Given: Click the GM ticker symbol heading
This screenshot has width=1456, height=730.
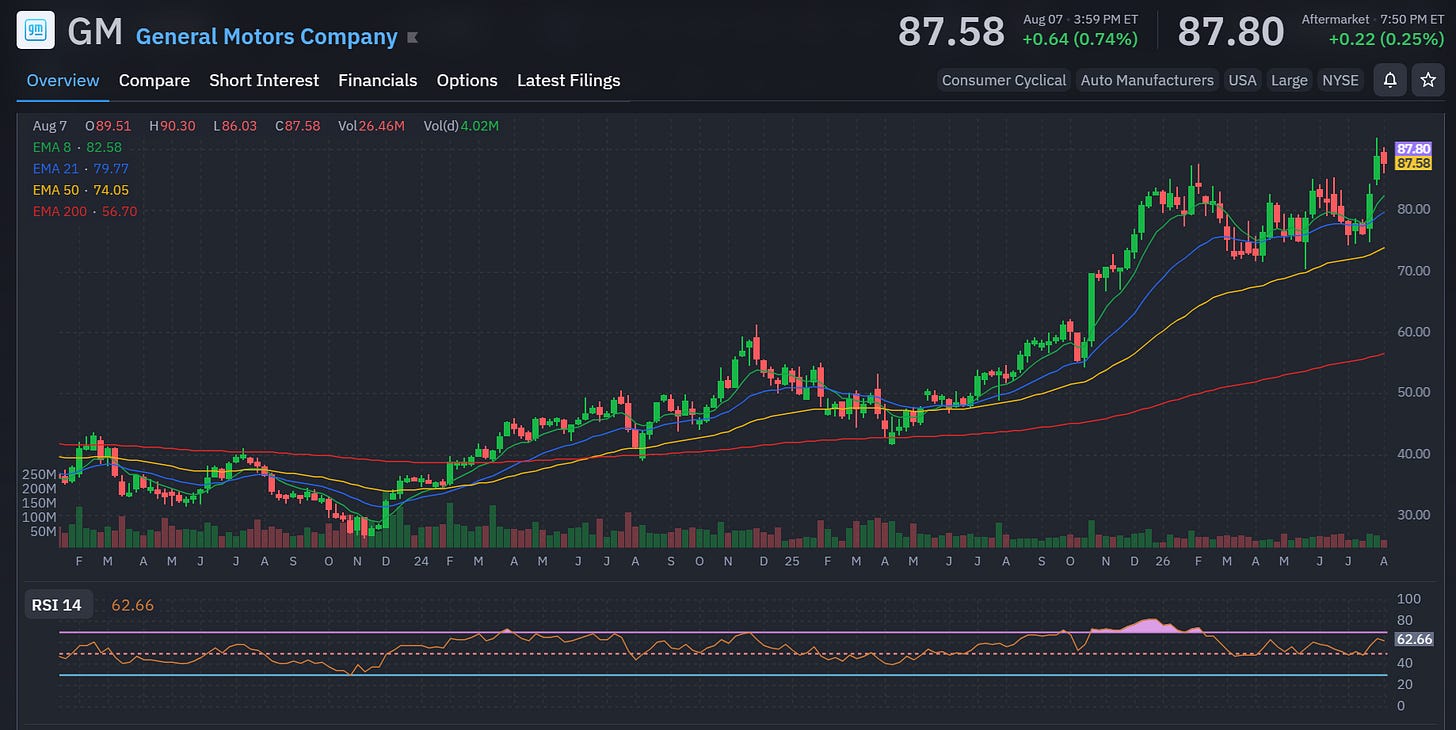Looking at the screenshot, I should click(x=95, y=32).
